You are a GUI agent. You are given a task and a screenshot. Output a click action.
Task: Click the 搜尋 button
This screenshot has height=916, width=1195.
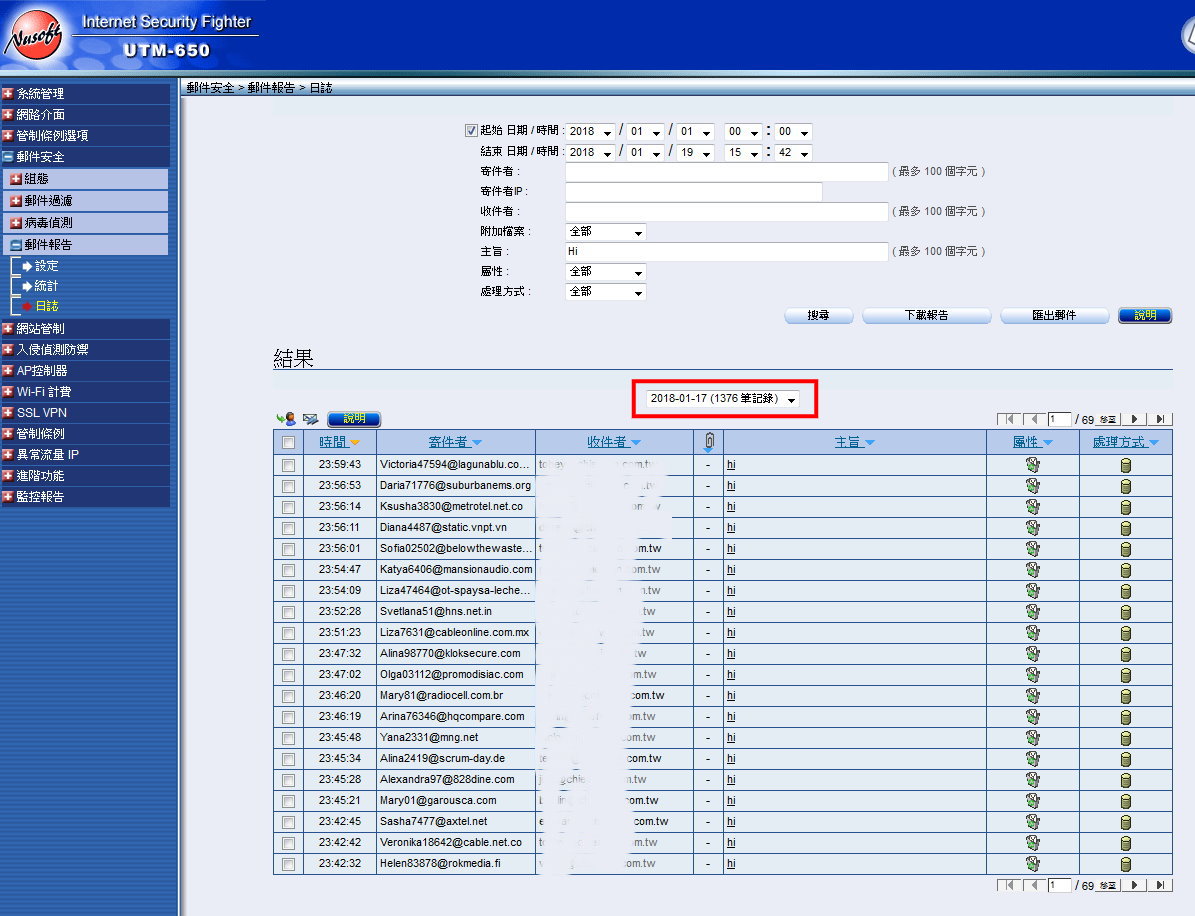point(818,316)
